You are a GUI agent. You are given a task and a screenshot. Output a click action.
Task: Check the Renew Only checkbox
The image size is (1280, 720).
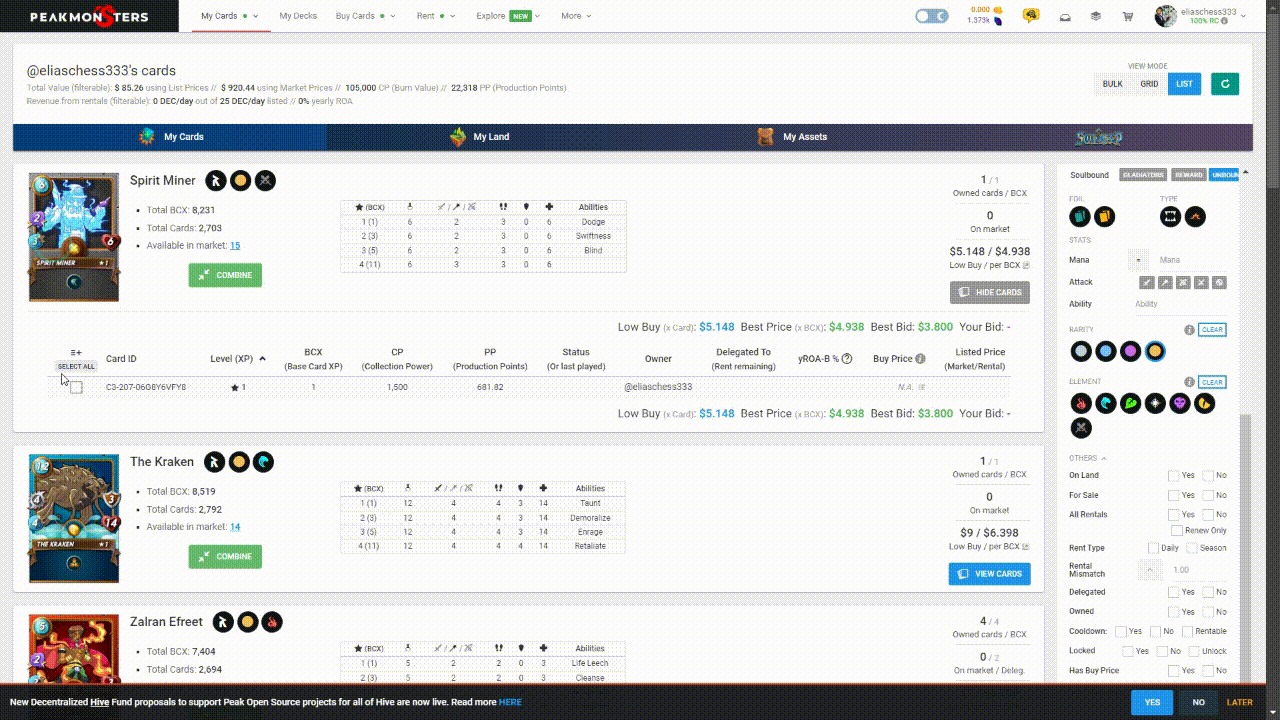coord(1177,530)
